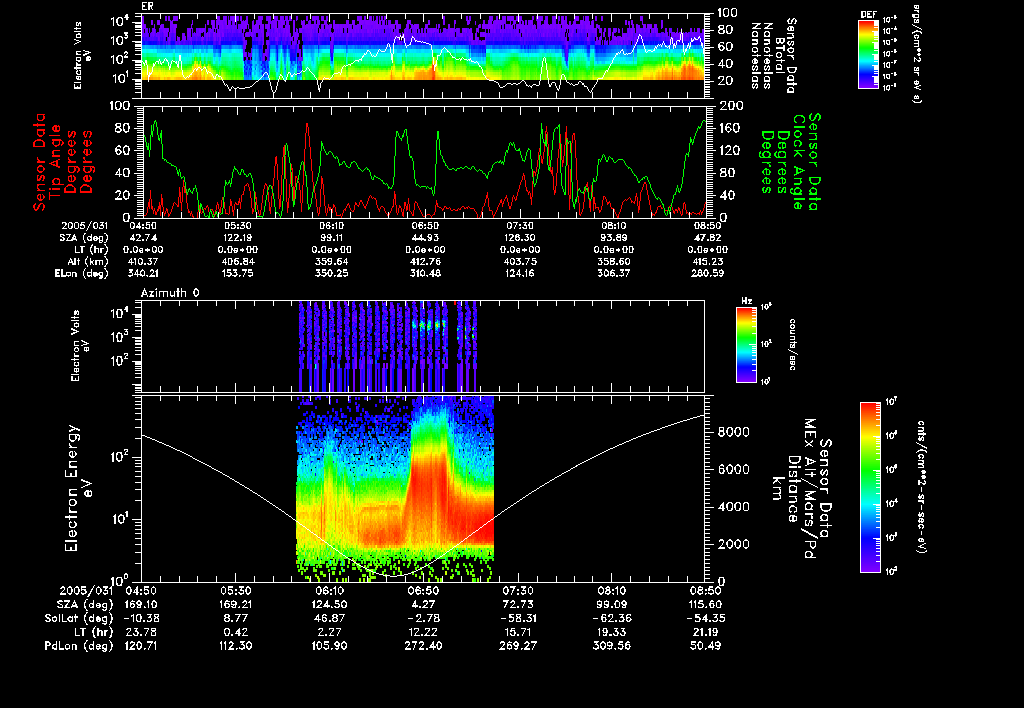Click the ELon value 153.75
Screen dimensions: 1024x708
(238, 274)
